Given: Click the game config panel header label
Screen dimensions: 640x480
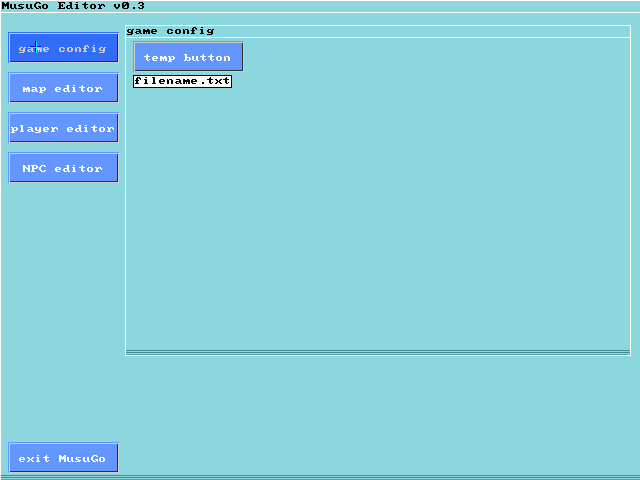Looking at the screenshot, I should click(x=170, y=31).
